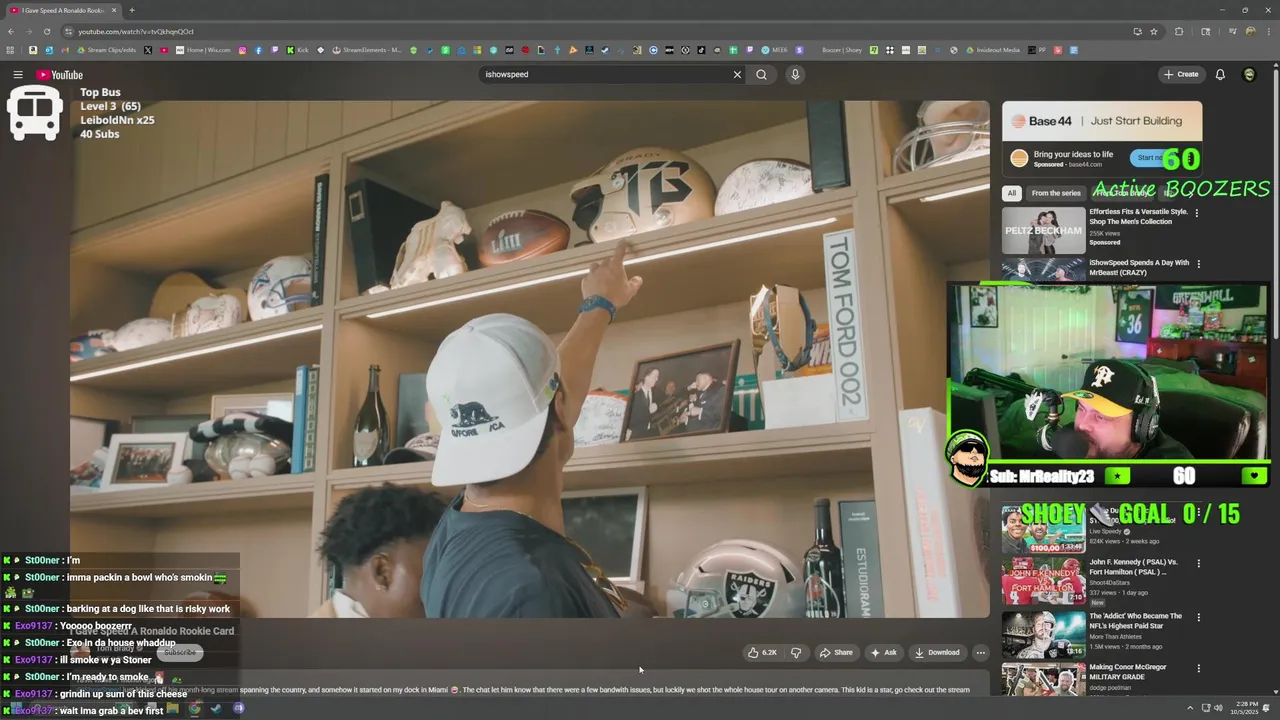Click the Base 44 banner ad
The height and width of the screenshot is (720, 1280).
(1102, 121)
